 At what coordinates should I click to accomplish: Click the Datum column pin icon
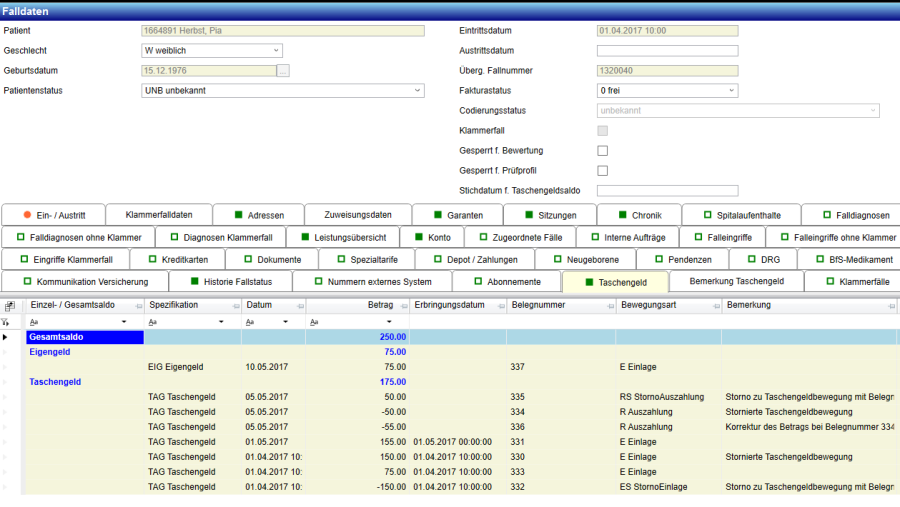pos(298,305)
